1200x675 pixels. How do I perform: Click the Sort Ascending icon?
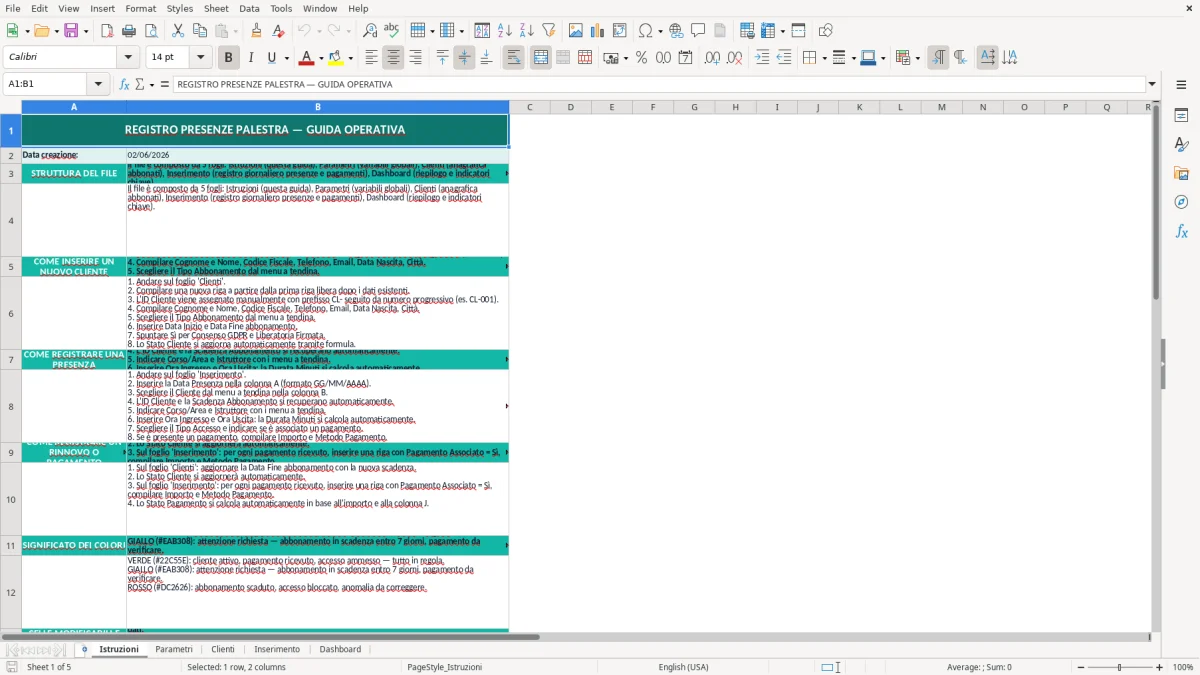click(x=505, y=31)
